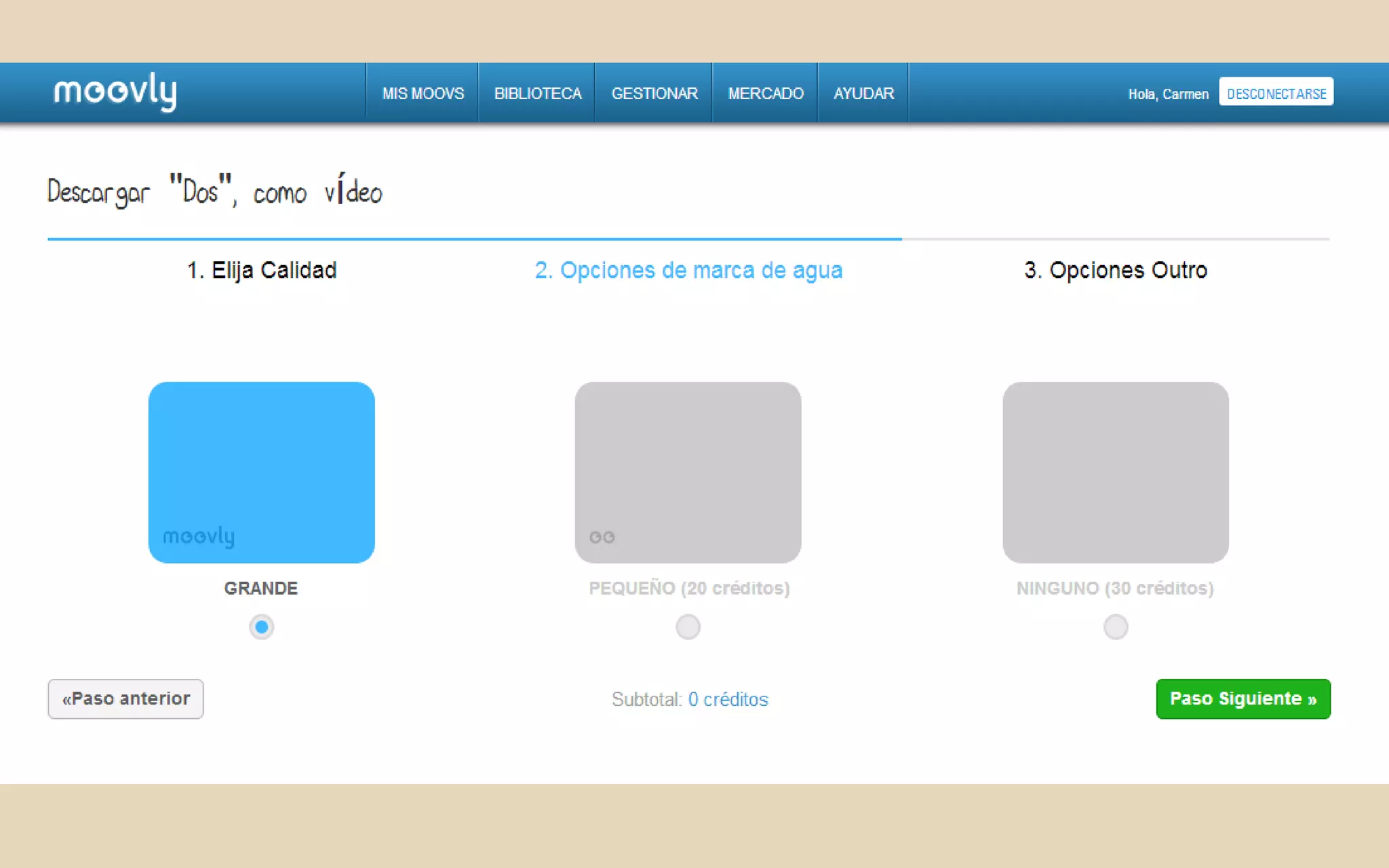Open the MIS MOOVS menu
The height and width of the screenshot is (868, 1389).
[423, 94]
